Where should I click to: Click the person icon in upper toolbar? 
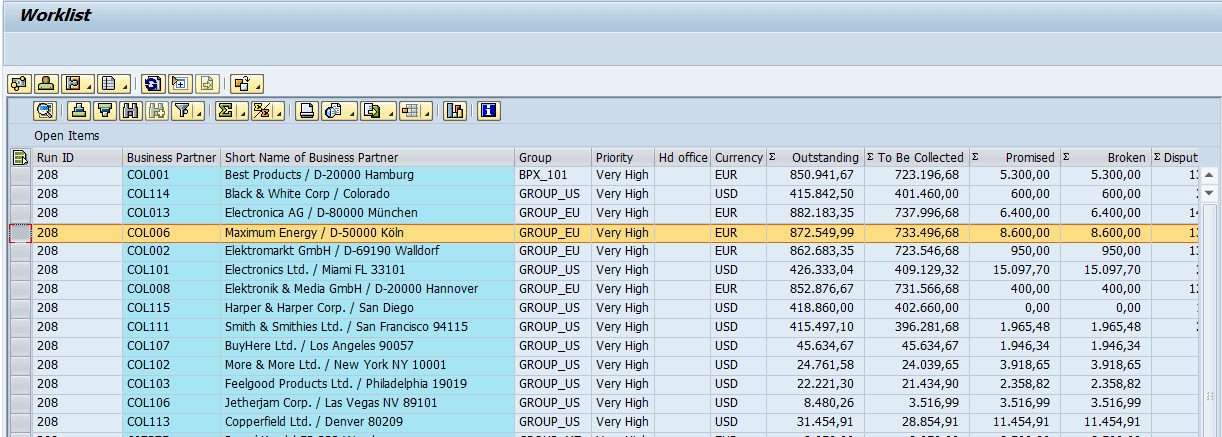46,84
